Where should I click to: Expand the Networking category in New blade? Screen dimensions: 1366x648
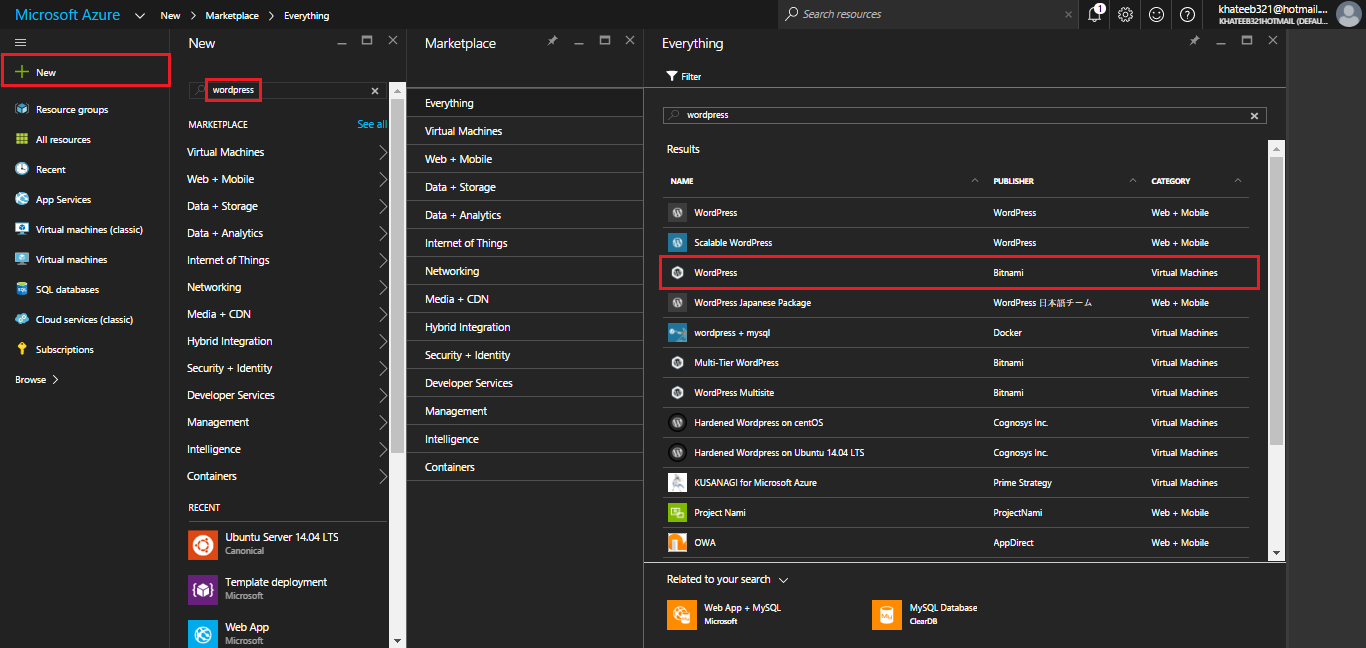(383, 287)
